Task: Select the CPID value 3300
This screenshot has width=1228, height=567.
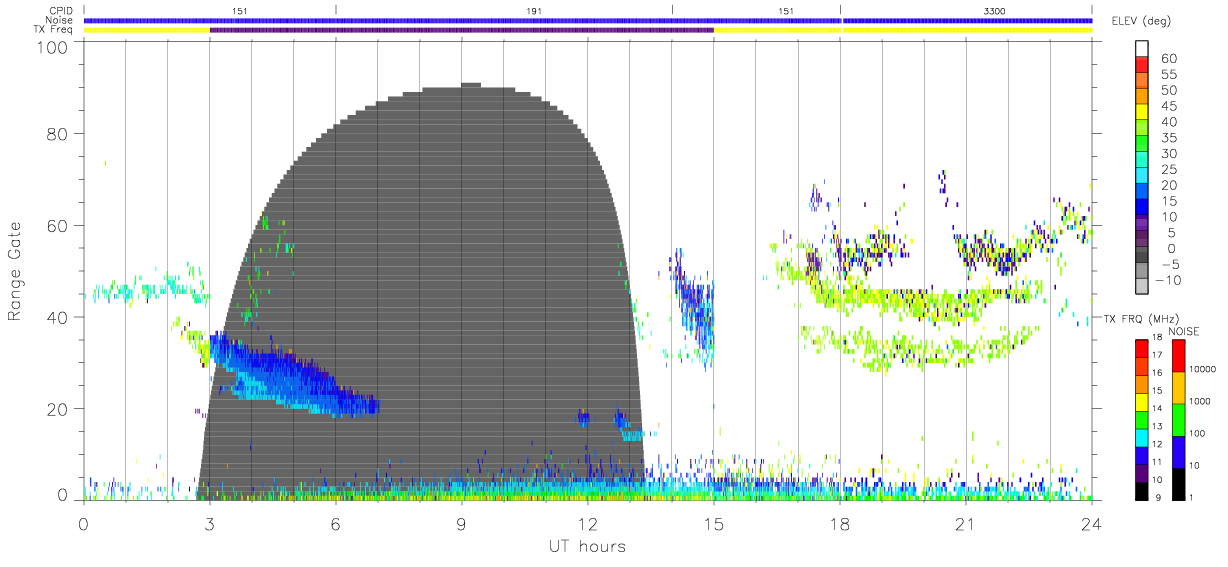Action: click(994, 10)
